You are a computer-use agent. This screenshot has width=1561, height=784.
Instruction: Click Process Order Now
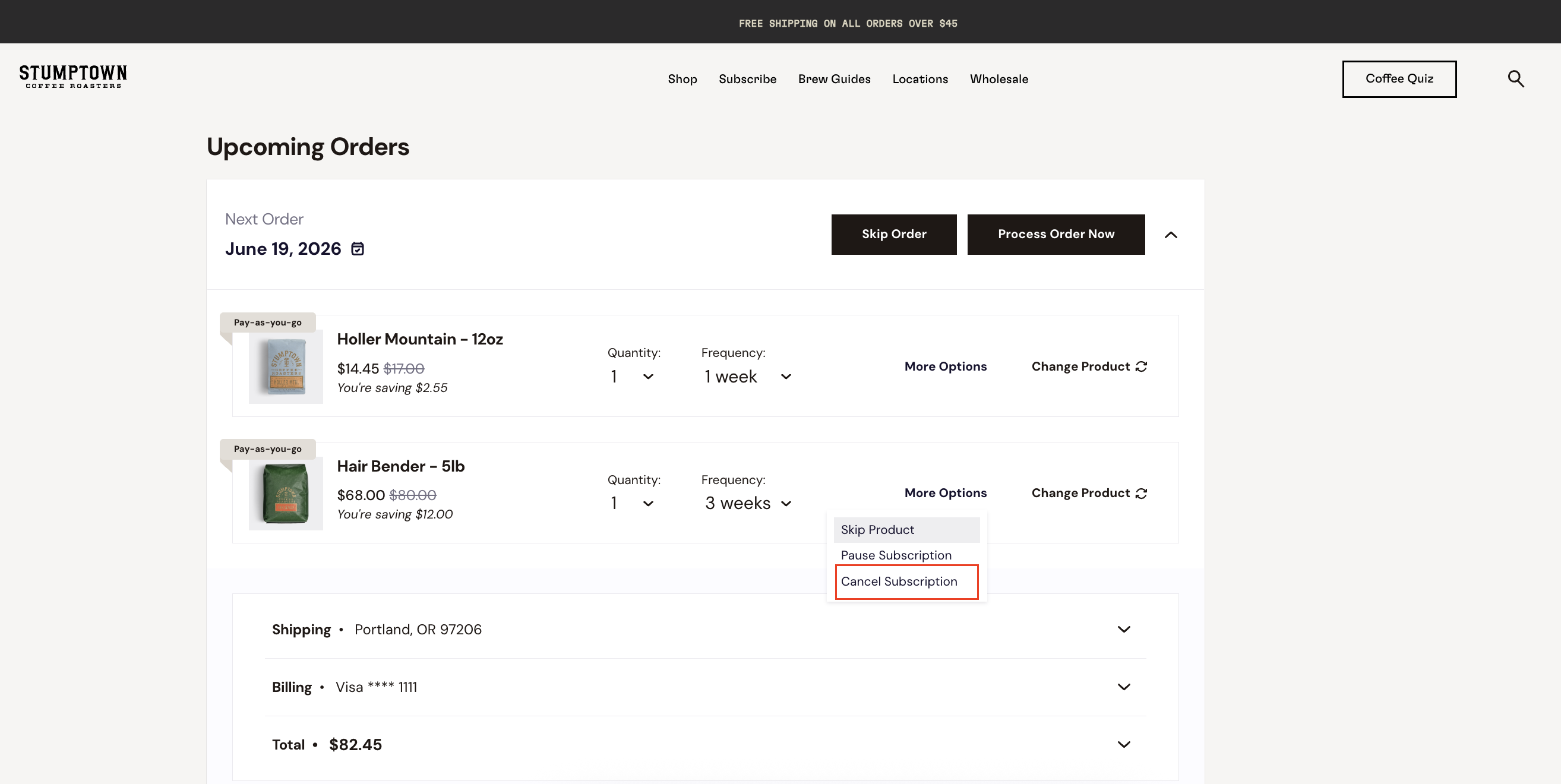pos(1056,235)
